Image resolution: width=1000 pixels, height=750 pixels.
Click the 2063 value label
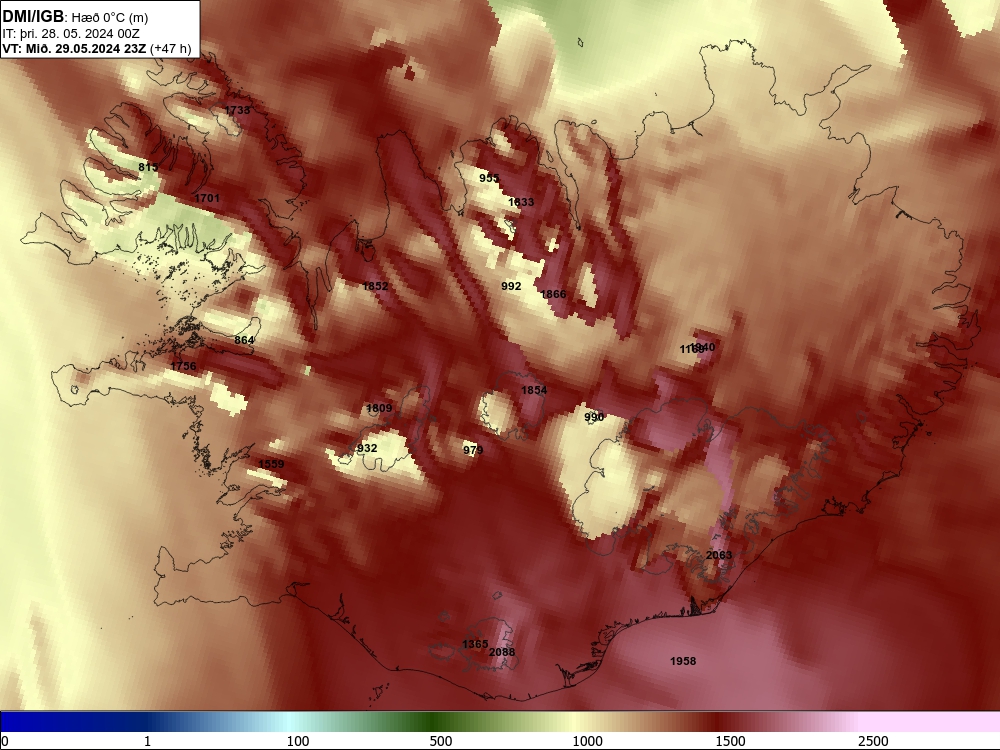pos(719,555)
